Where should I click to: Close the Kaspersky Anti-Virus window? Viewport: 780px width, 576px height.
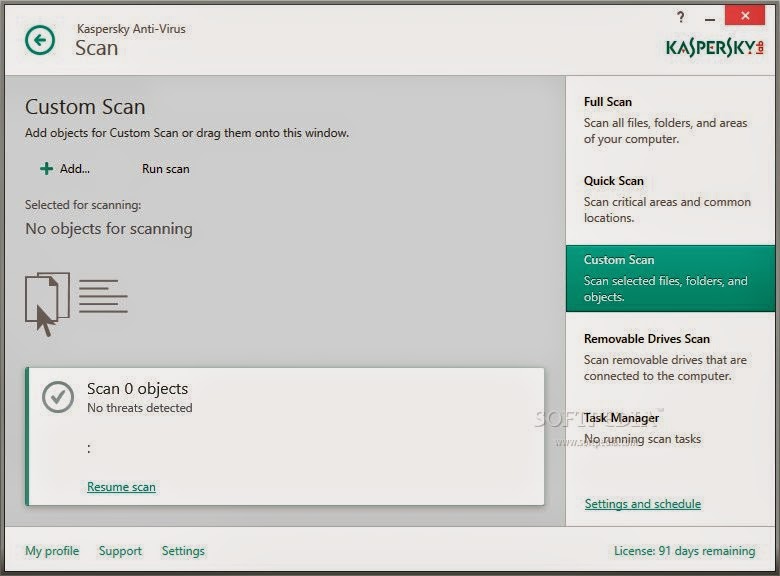pyautogui.click(x=745, y=15)
